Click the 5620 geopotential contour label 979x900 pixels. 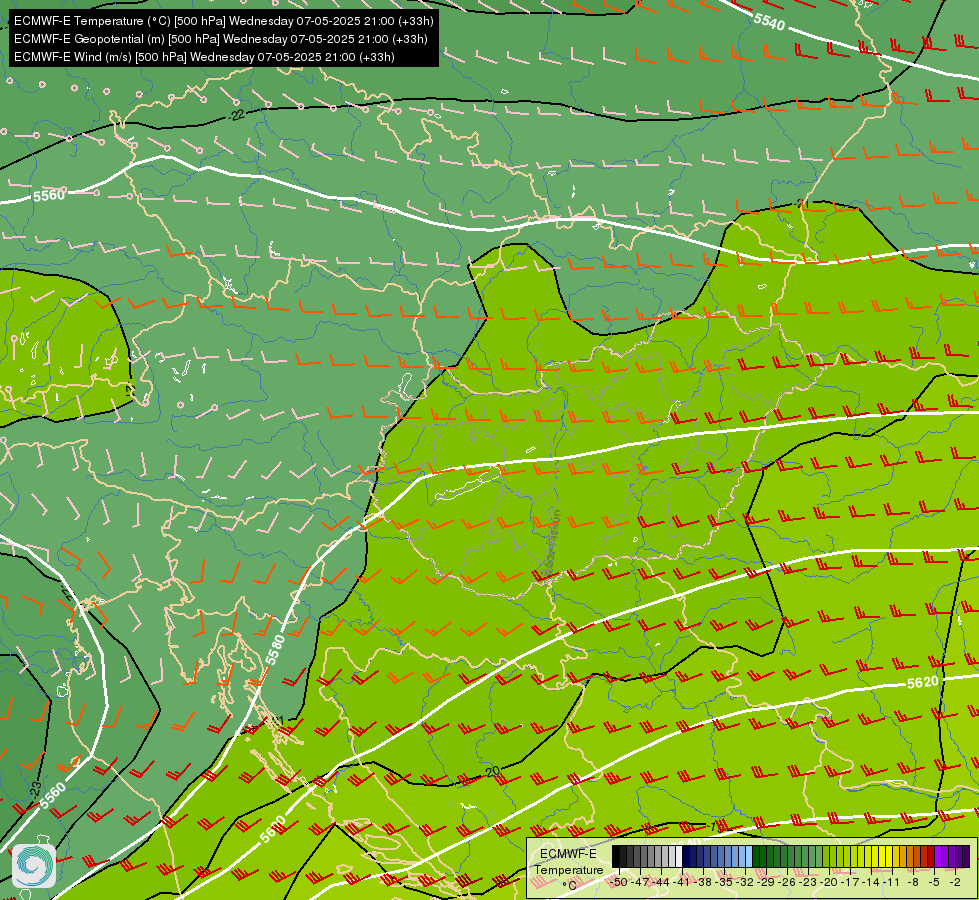[x=923, y=682]
